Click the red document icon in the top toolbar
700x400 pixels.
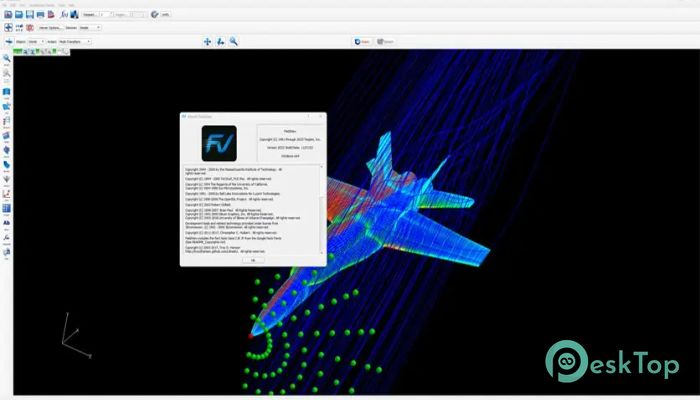pyautogui.click(x=51, y=15)
